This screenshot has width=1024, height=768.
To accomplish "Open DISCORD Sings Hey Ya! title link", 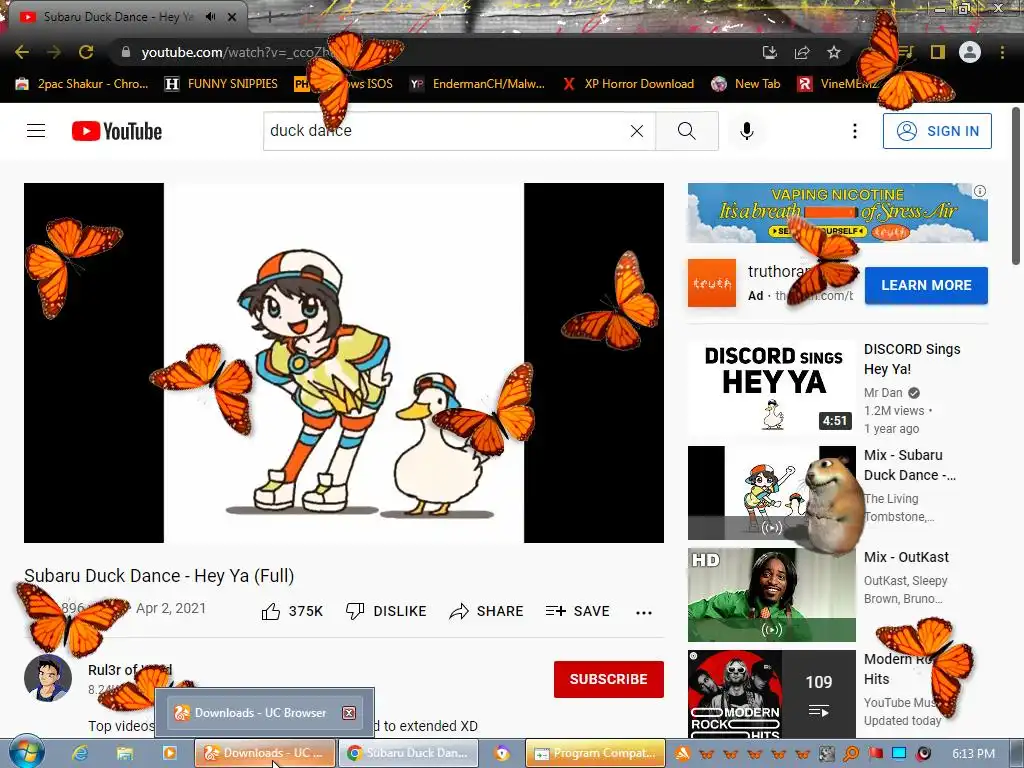I will click(x=912, y=359).
